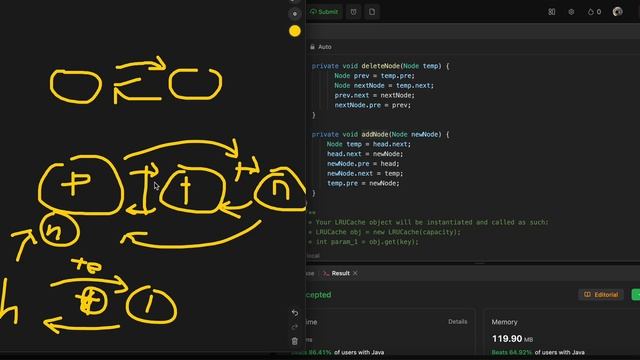The height and width of the screenshot is (360, 640).
Task: Click the 'head.next = newNode;' code line
Action: coord(365,154)
